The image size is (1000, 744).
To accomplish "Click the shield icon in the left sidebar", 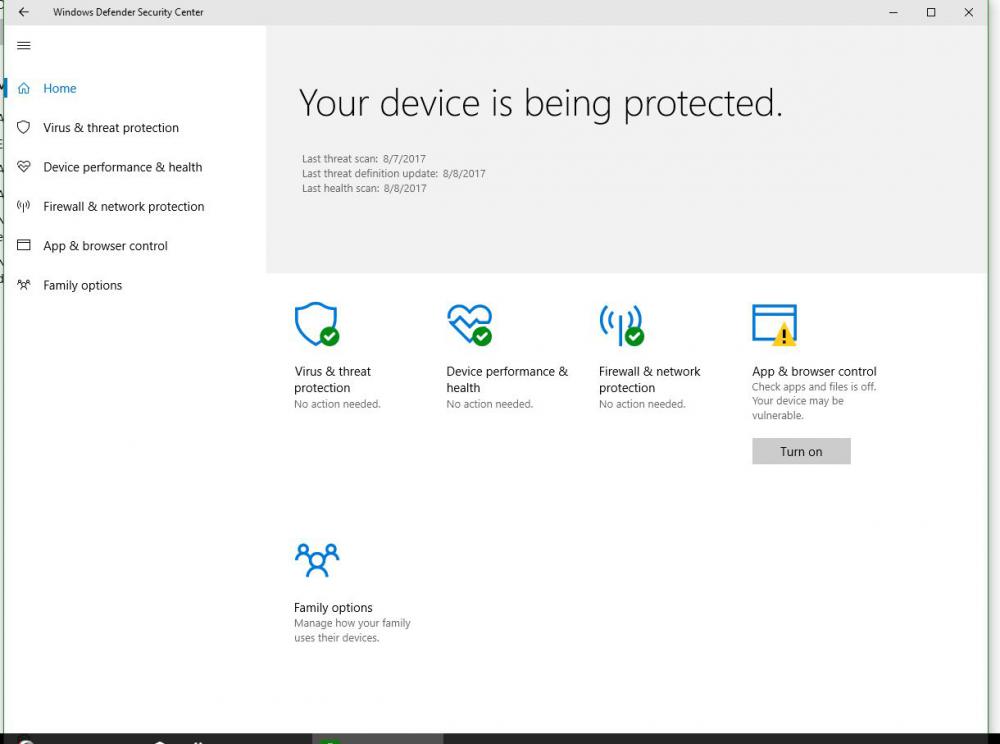I will pos(24,128).
